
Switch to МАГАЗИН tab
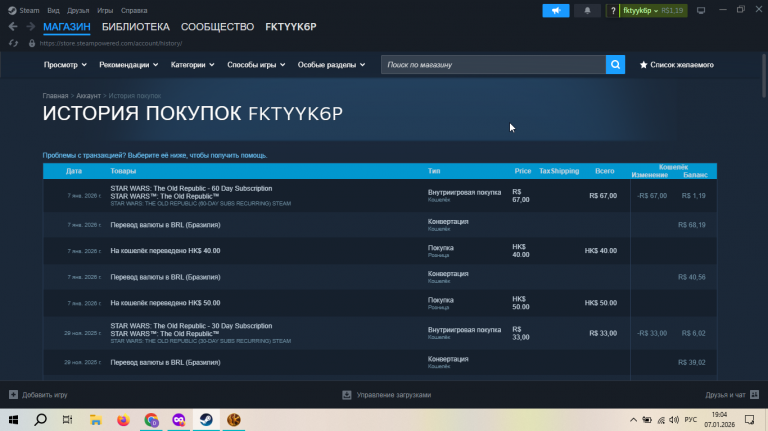tap(67, 27)
